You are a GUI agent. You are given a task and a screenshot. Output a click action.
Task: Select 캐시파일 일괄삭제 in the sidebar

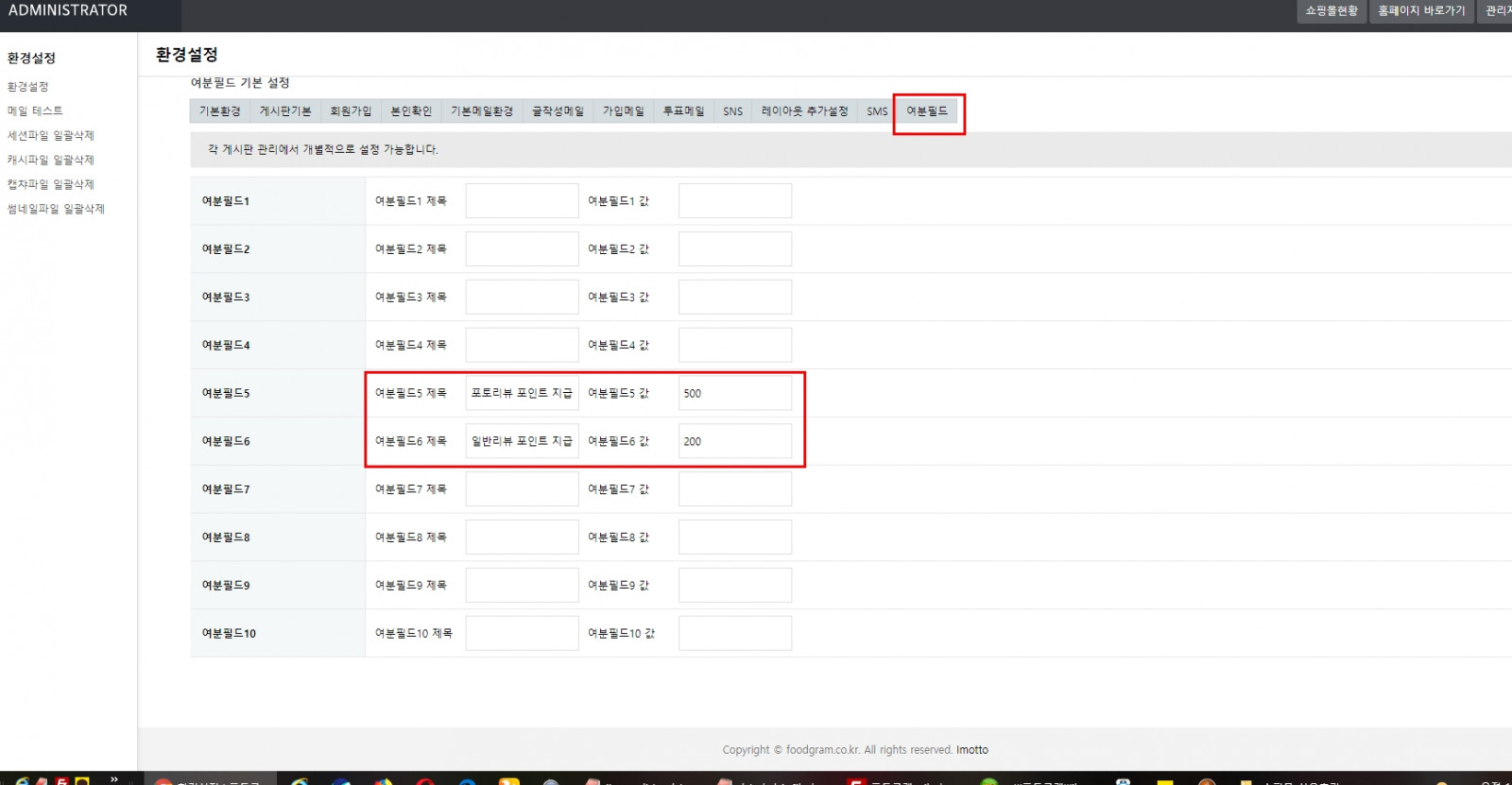[x=51, y=160]
